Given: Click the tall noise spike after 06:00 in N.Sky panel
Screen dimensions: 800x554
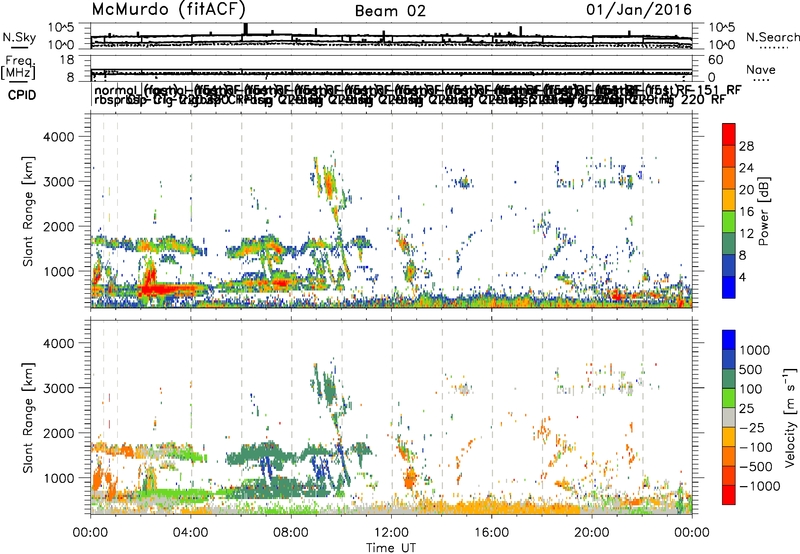Looking at the screenshot, I should [x=246, y=29].
